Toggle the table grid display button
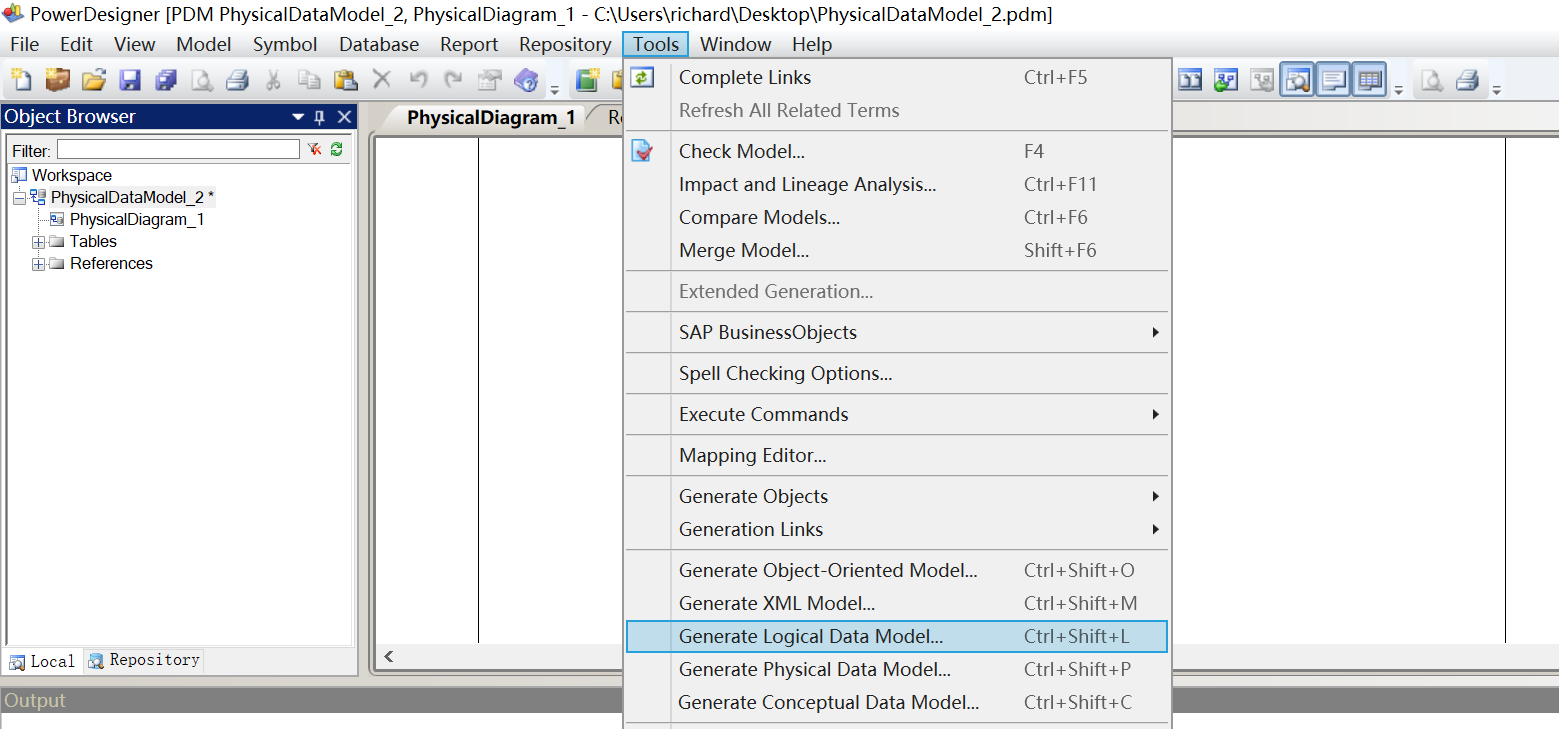 click(x=1368, y=79)
